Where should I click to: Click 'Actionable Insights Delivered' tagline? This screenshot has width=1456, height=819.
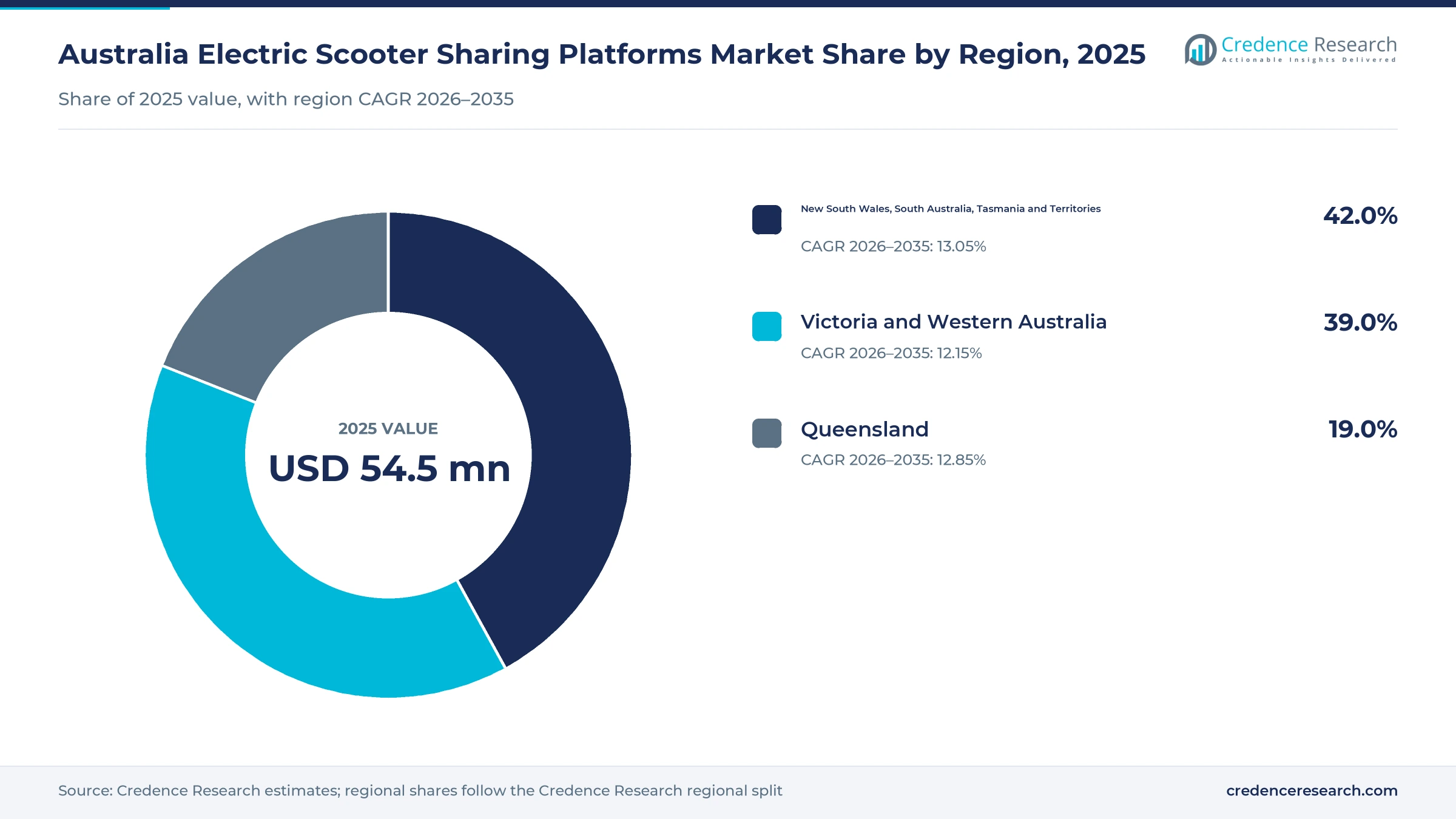pos(1309,60)
